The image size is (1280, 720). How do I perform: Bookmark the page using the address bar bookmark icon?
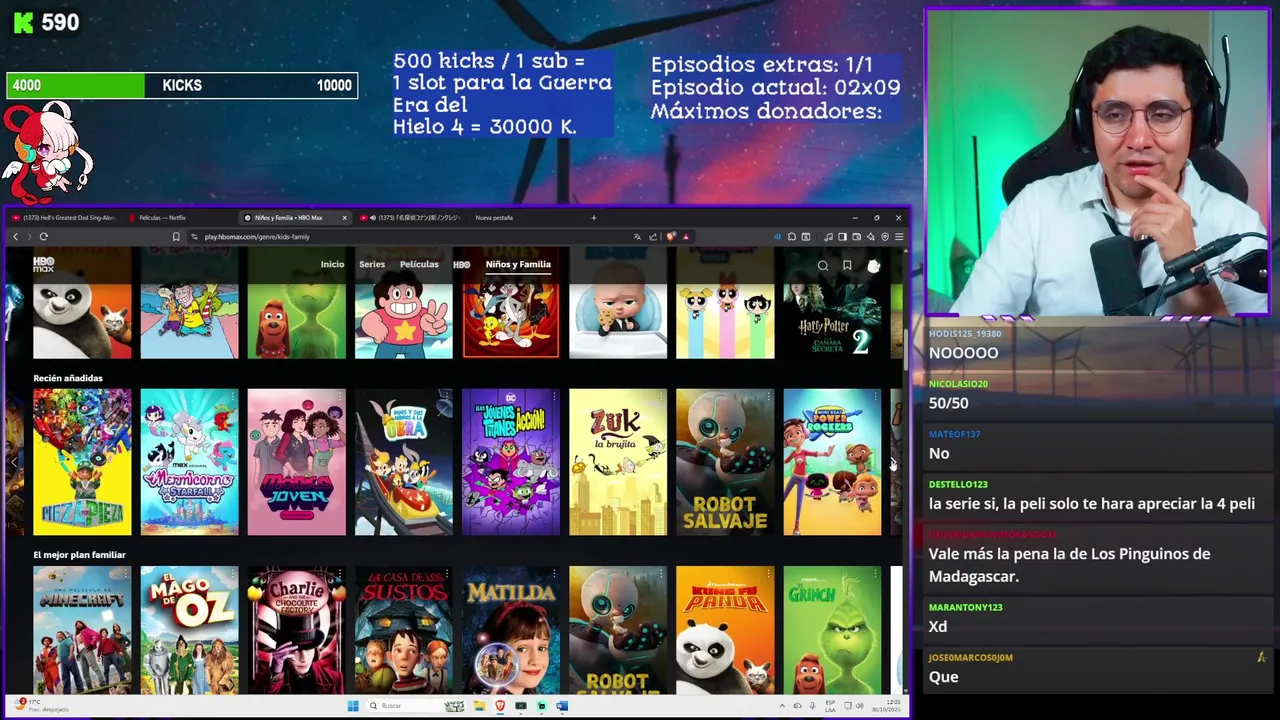click(x=176, y=237)
